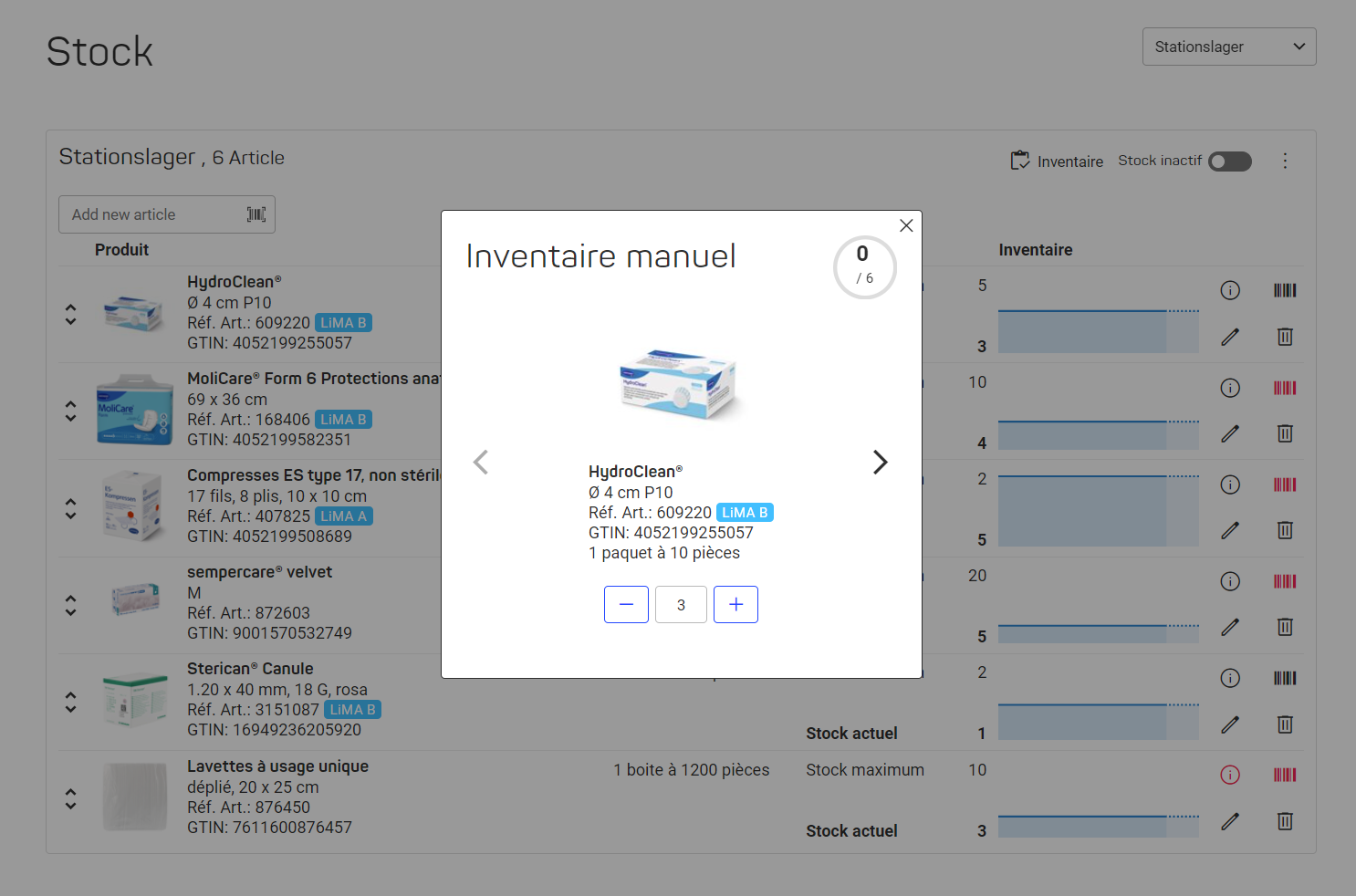The image size is (1356, 896).
Task: Close the Inventaire manuel dialog
Action: (906, 225)
